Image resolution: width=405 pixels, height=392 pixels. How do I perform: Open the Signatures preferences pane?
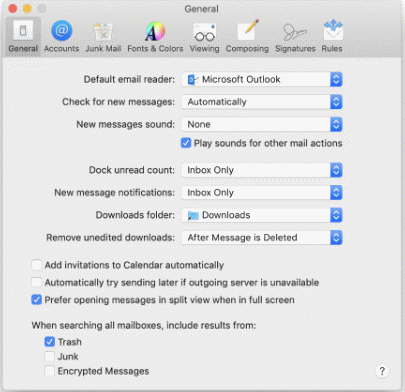point(295,36)
